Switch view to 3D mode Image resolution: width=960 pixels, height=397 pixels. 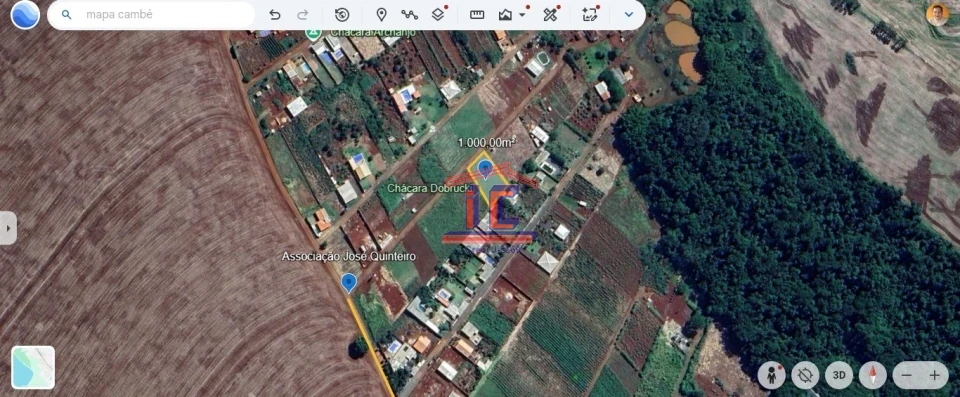(839, 375)
